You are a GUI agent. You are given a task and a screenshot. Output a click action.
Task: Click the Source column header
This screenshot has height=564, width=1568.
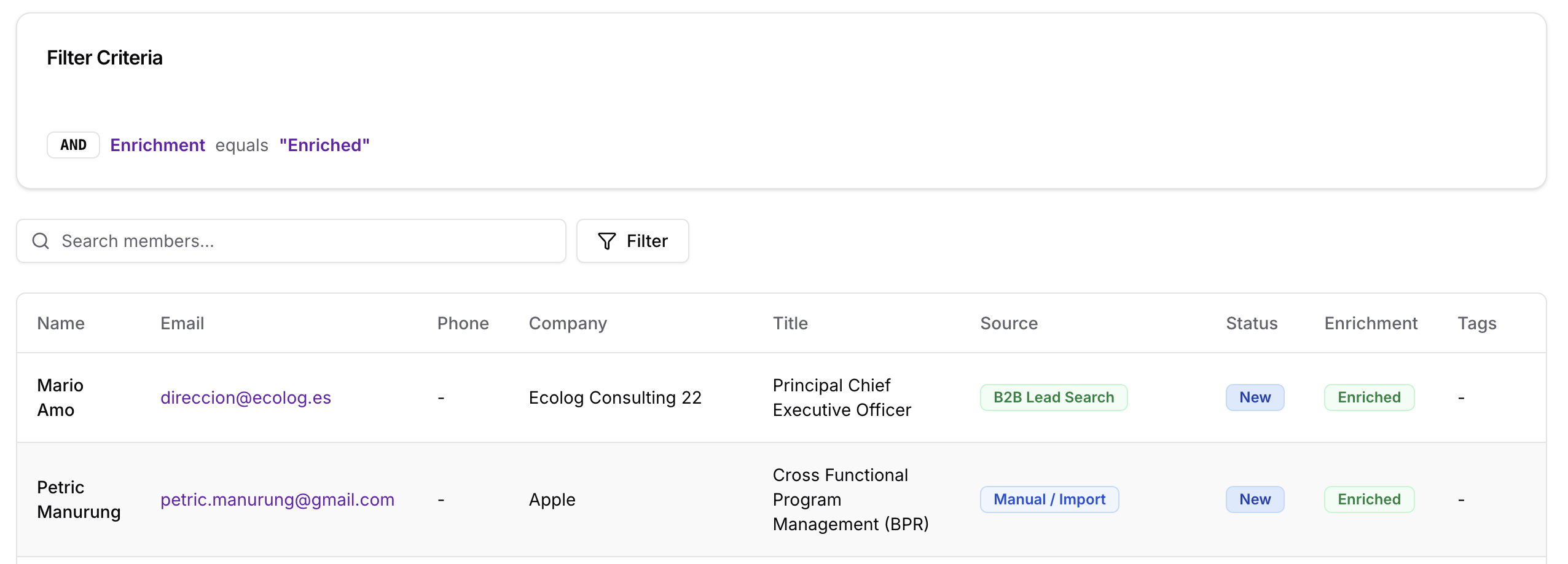1009,323
